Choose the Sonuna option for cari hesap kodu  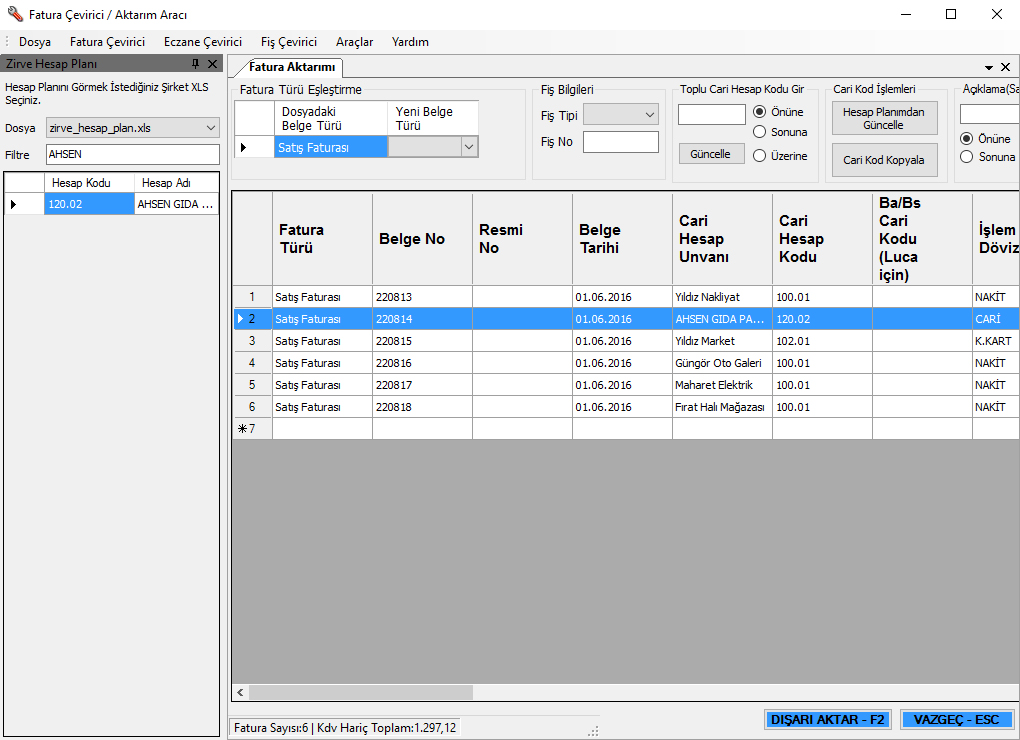pos(760,132)
